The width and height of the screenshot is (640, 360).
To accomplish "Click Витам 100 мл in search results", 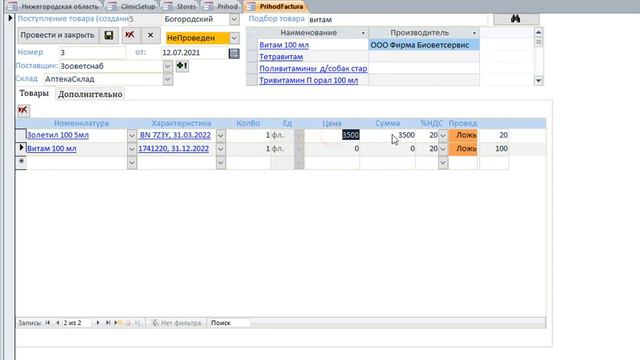I will pos(284,45).
